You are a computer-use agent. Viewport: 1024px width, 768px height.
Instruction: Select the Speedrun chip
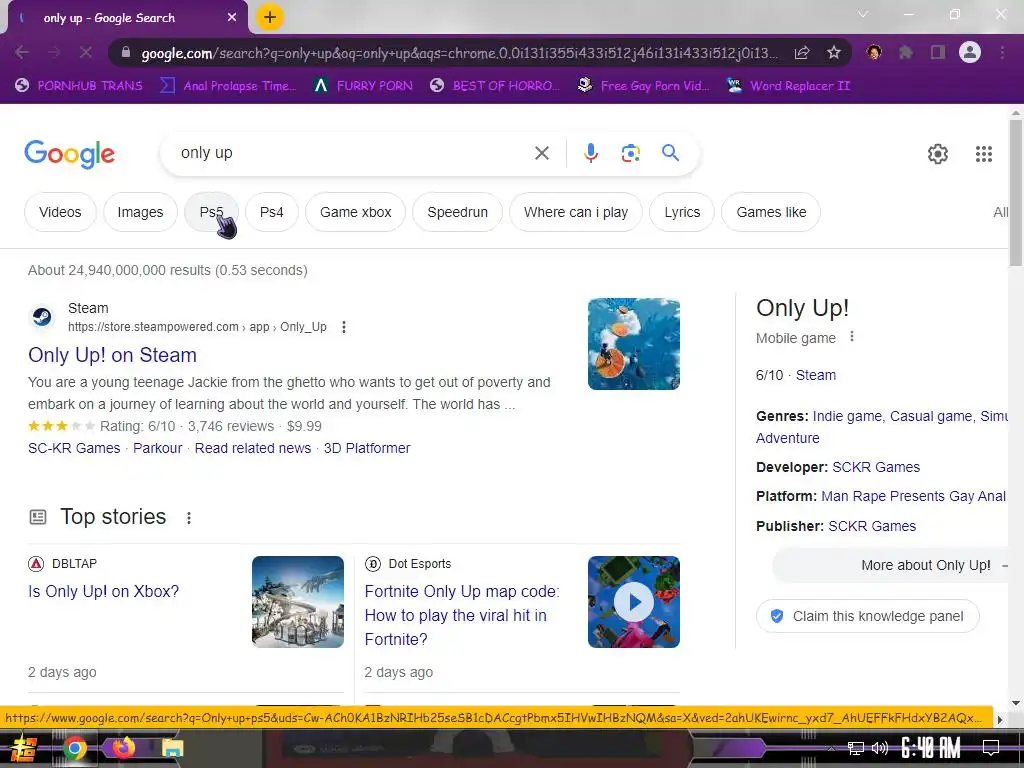(x=458, y=212)
